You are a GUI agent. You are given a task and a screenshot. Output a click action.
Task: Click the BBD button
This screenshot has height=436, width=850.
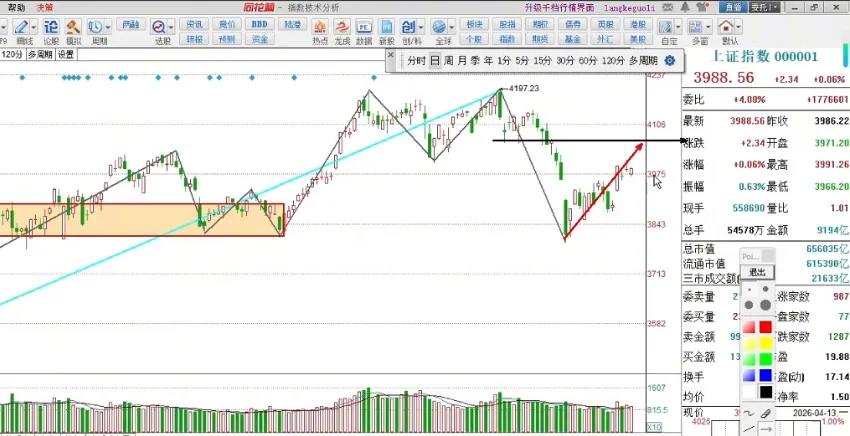point(259,24)
